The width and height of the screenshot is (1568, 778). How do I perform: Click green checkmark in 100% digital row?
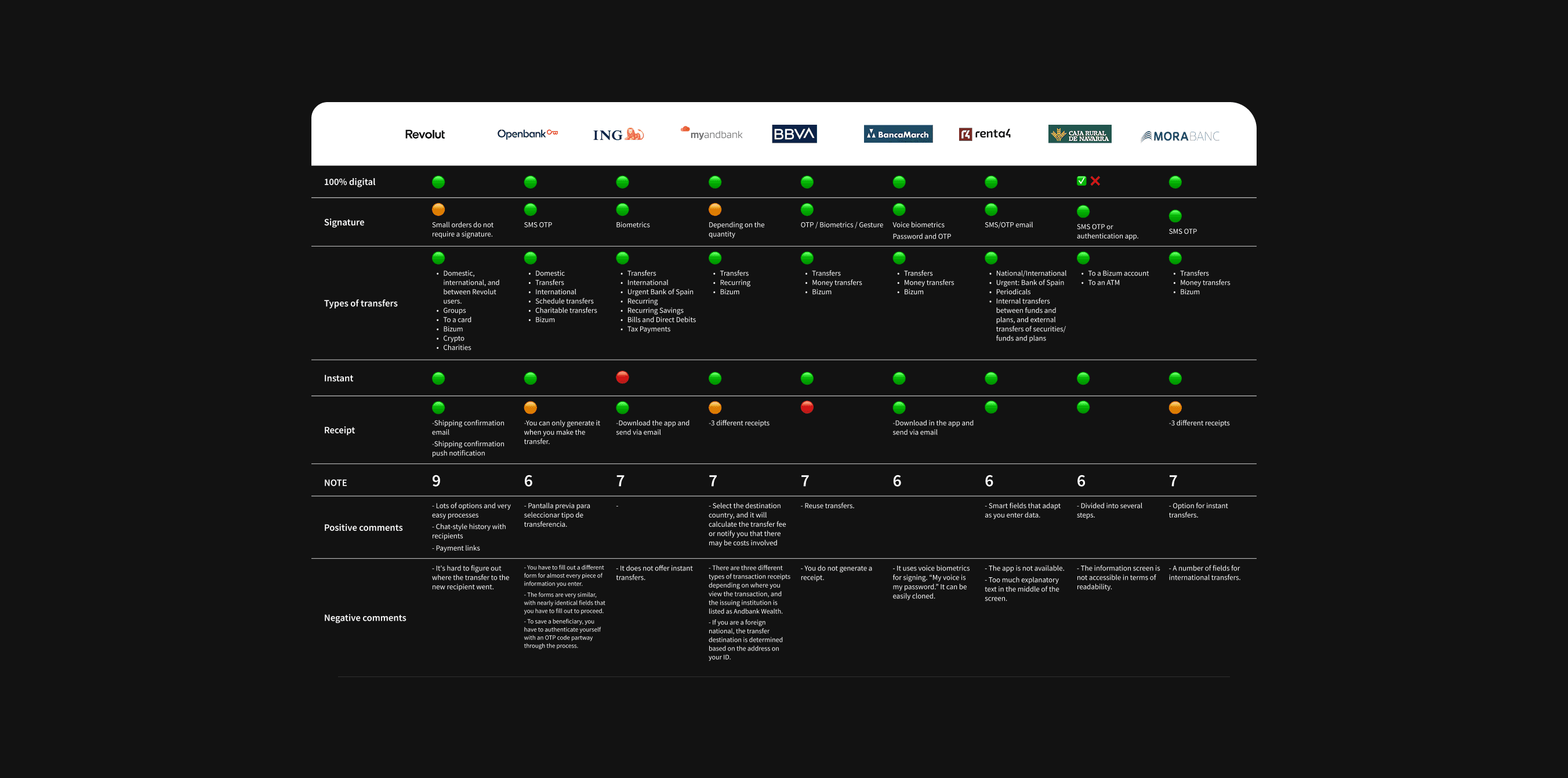tap(1081, 181)
